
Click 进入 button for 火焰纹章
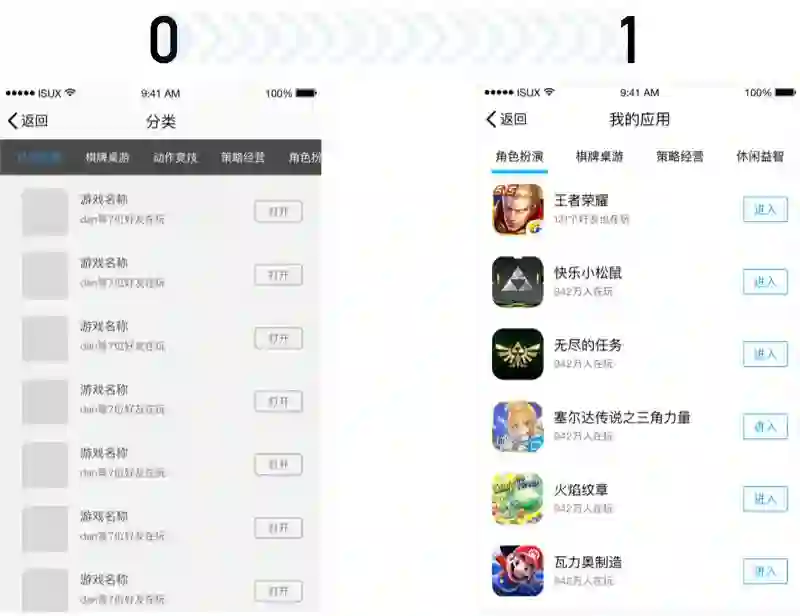pyautogui.click(x=765, y=499)
